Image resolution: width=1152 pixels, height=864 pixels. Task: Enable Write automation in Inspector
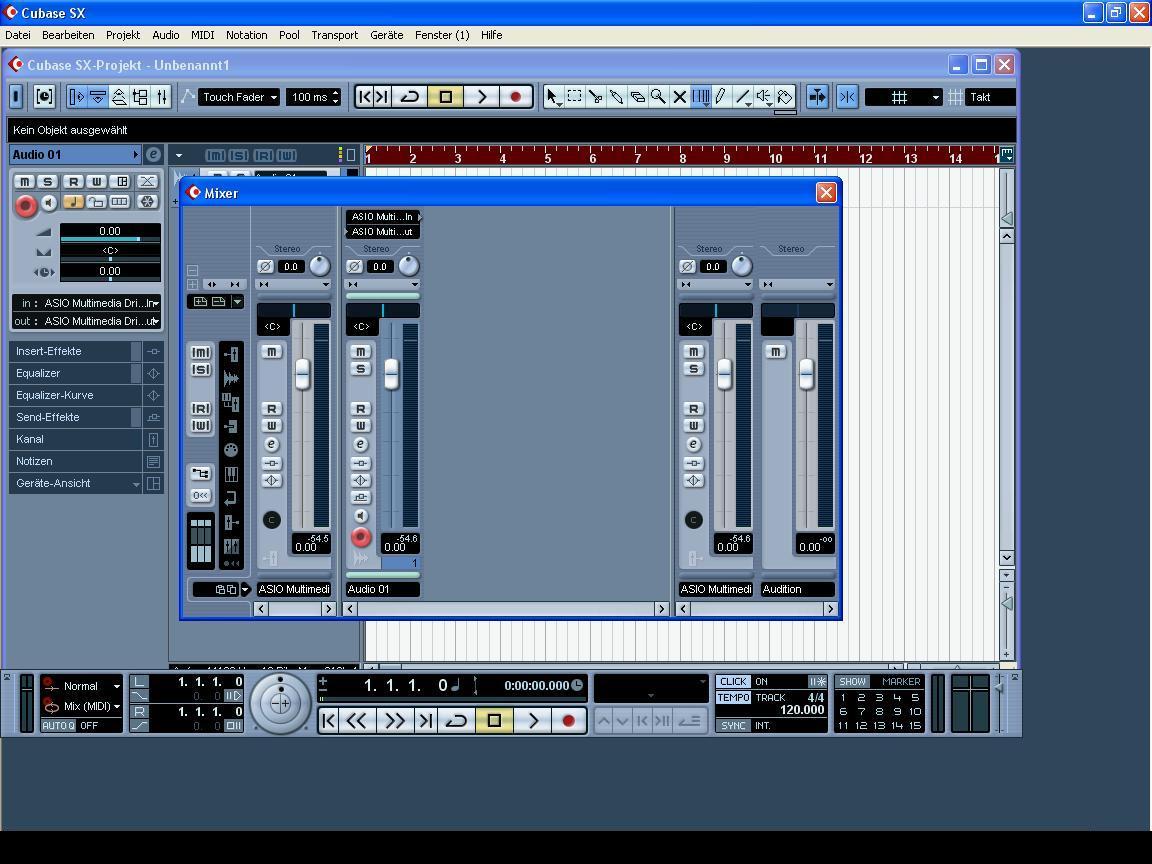[x=96, y=181]
